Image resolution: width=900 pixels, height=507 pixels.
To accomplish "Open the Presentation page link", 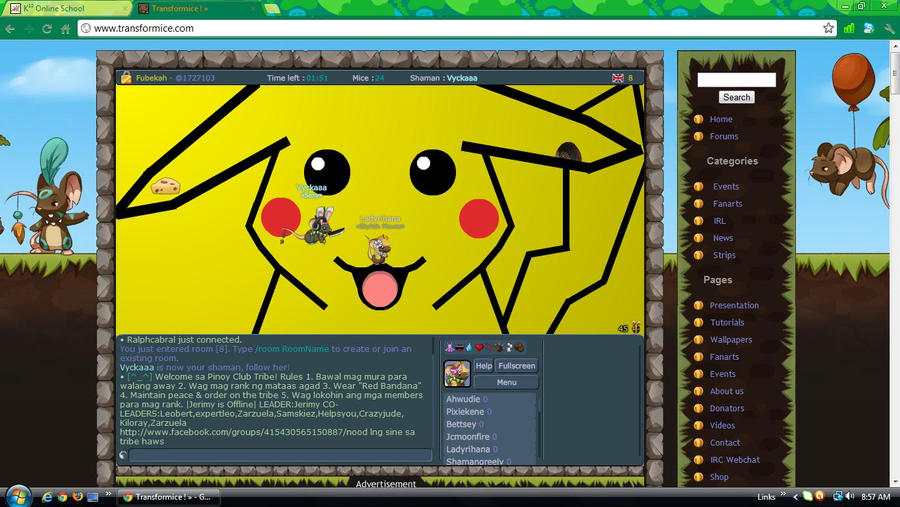I will tap(734, 305).
